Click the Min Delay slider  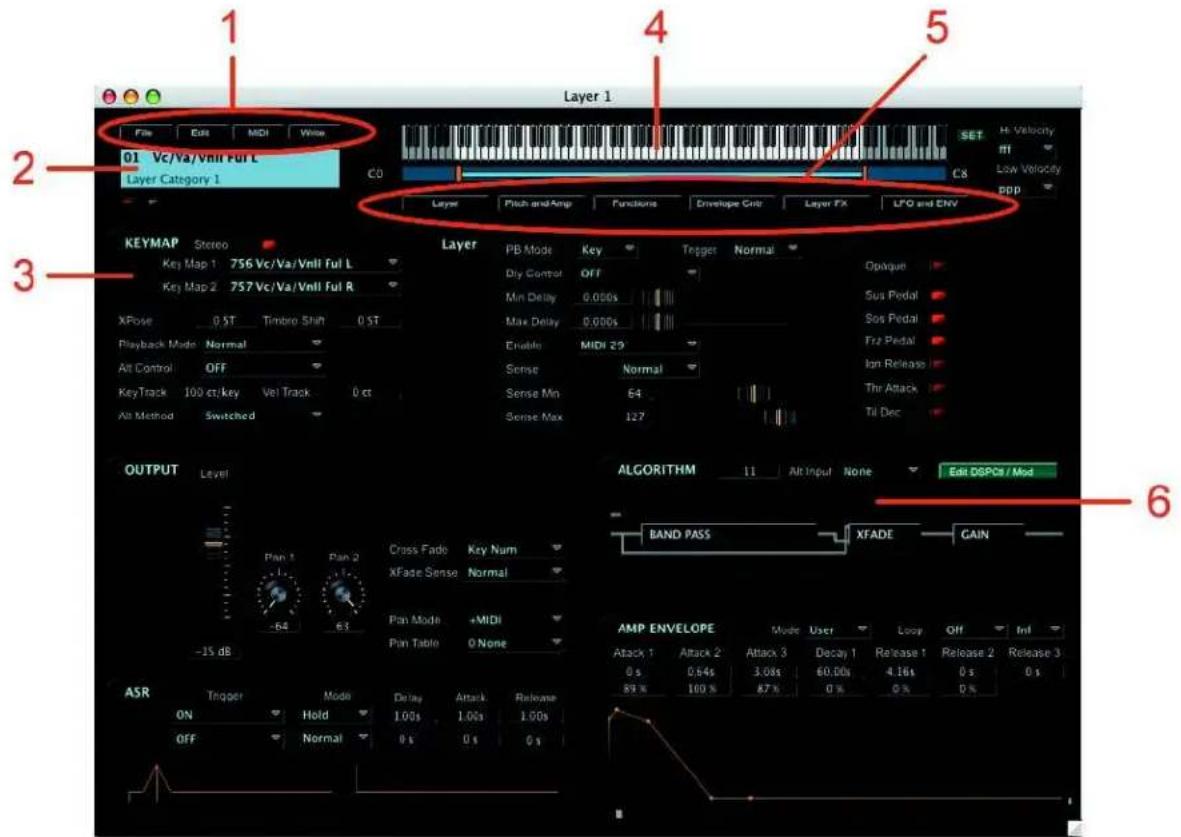coord(658,298)
